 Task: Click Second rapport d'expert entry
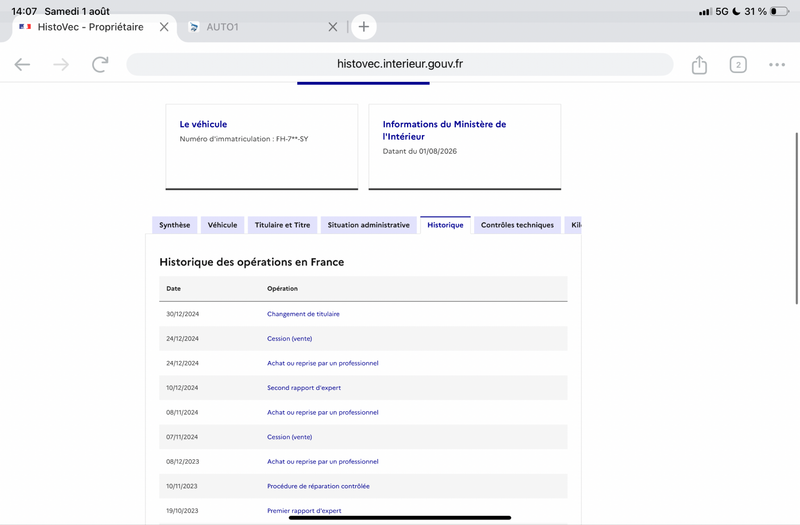(304, 388)
